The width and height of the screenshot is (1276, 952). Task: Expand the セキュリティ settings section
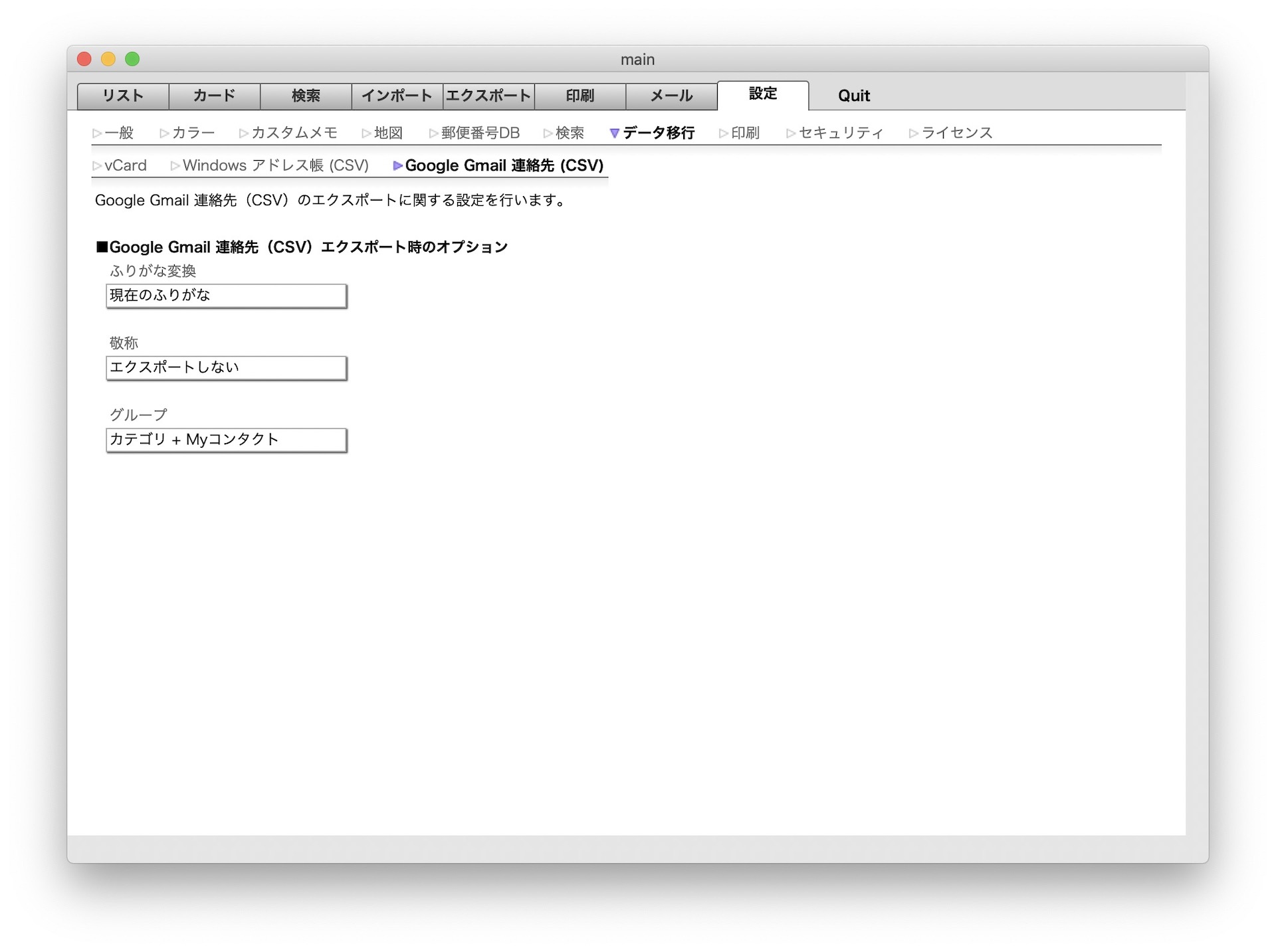pos(835,133)
